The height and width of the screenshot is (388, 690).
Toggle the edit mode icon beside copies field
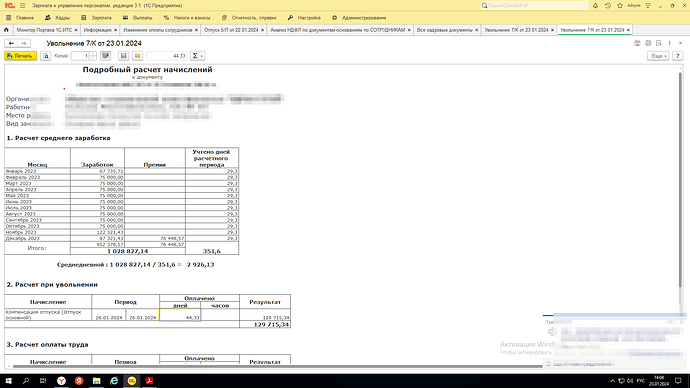coord(105,56)
